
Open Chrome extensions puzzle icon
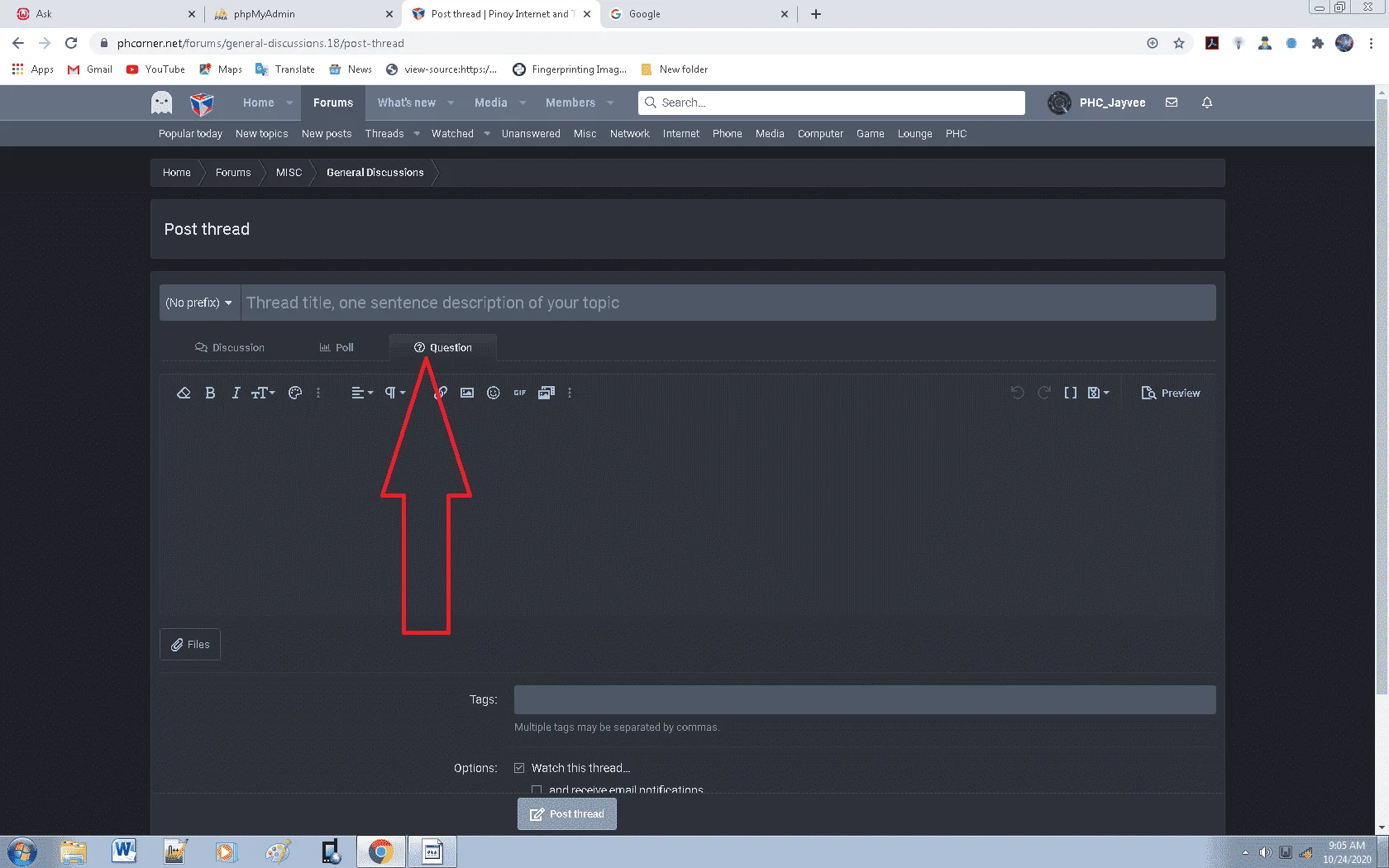point(1318,43)
